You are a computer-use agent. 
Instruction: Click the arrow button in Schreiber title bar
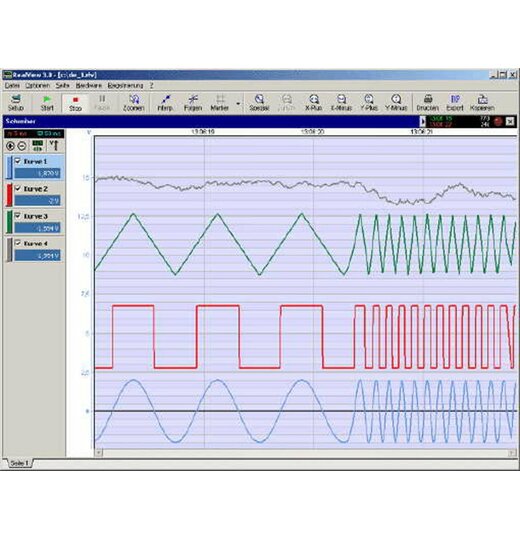(x=423, y=121)
